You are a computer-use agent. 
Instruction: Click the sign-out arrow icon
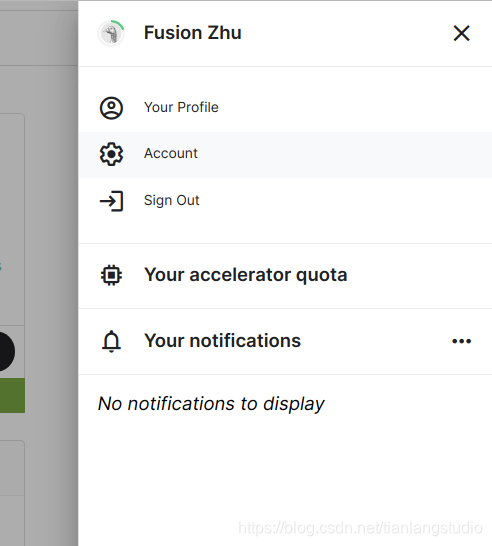111,201
